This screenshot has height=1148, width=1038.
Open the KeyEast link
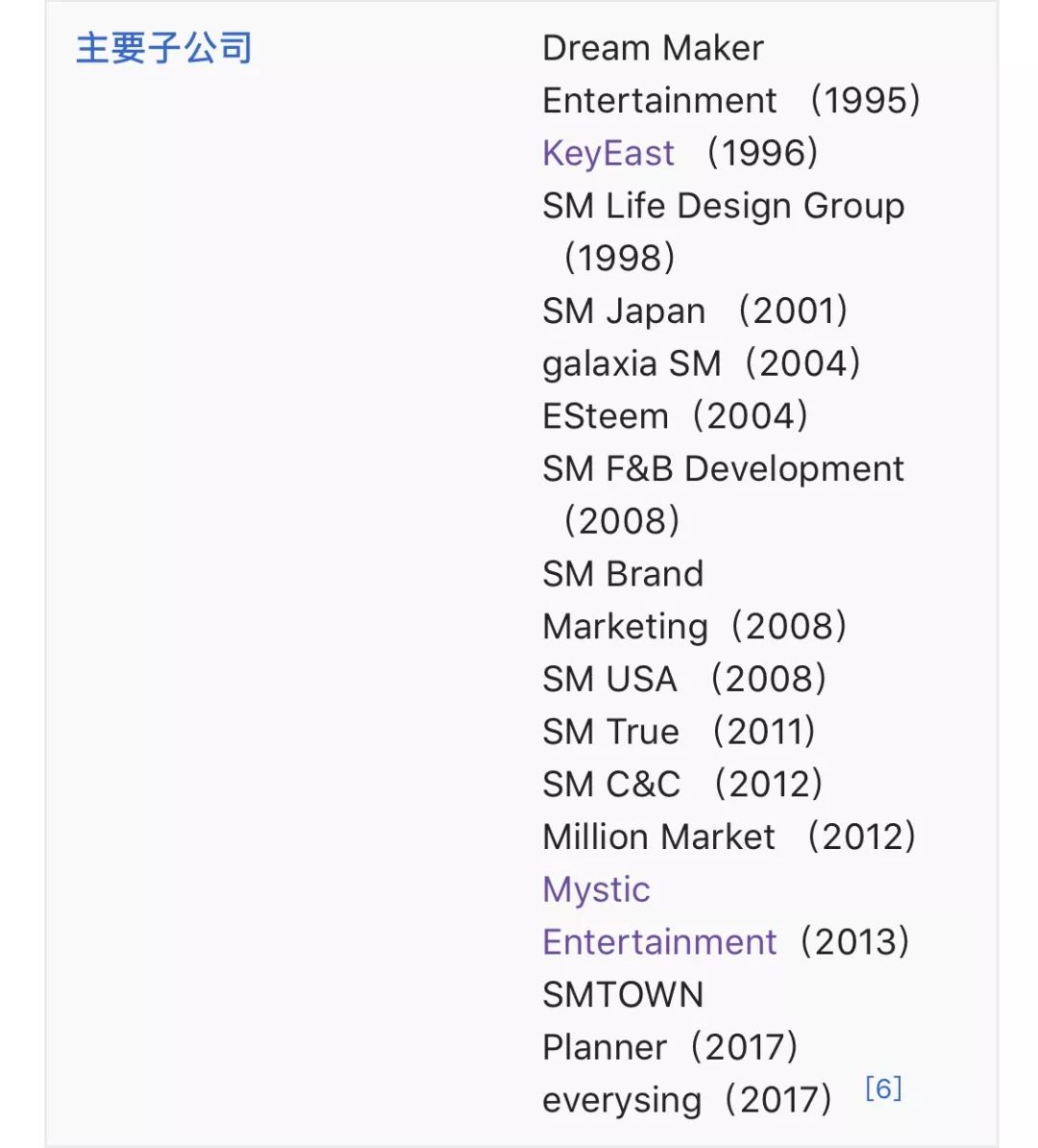(x=608, y=153)
